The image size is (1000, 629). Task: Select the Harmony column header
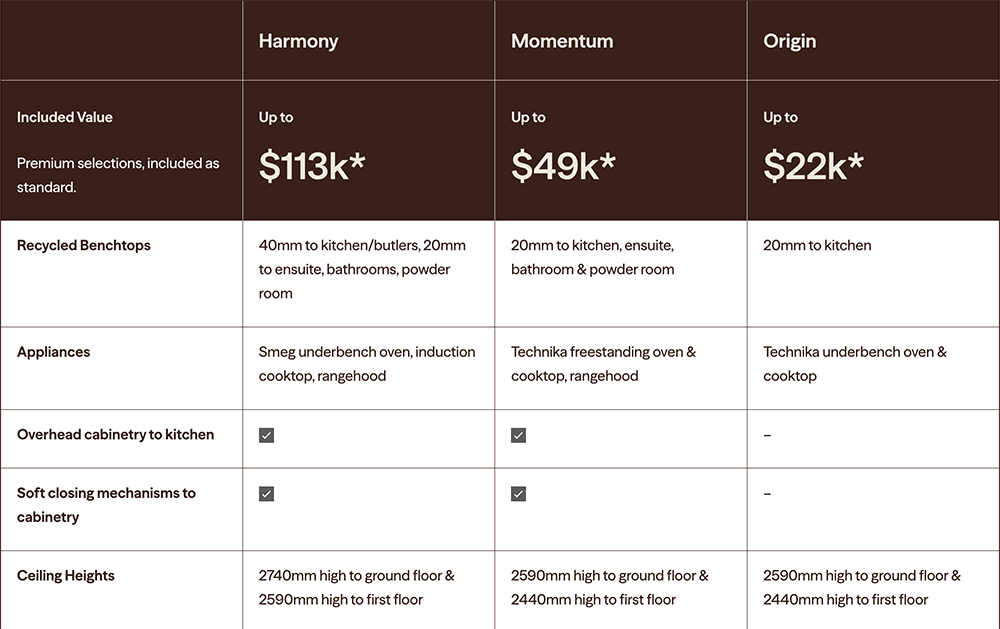click(298, 41)
